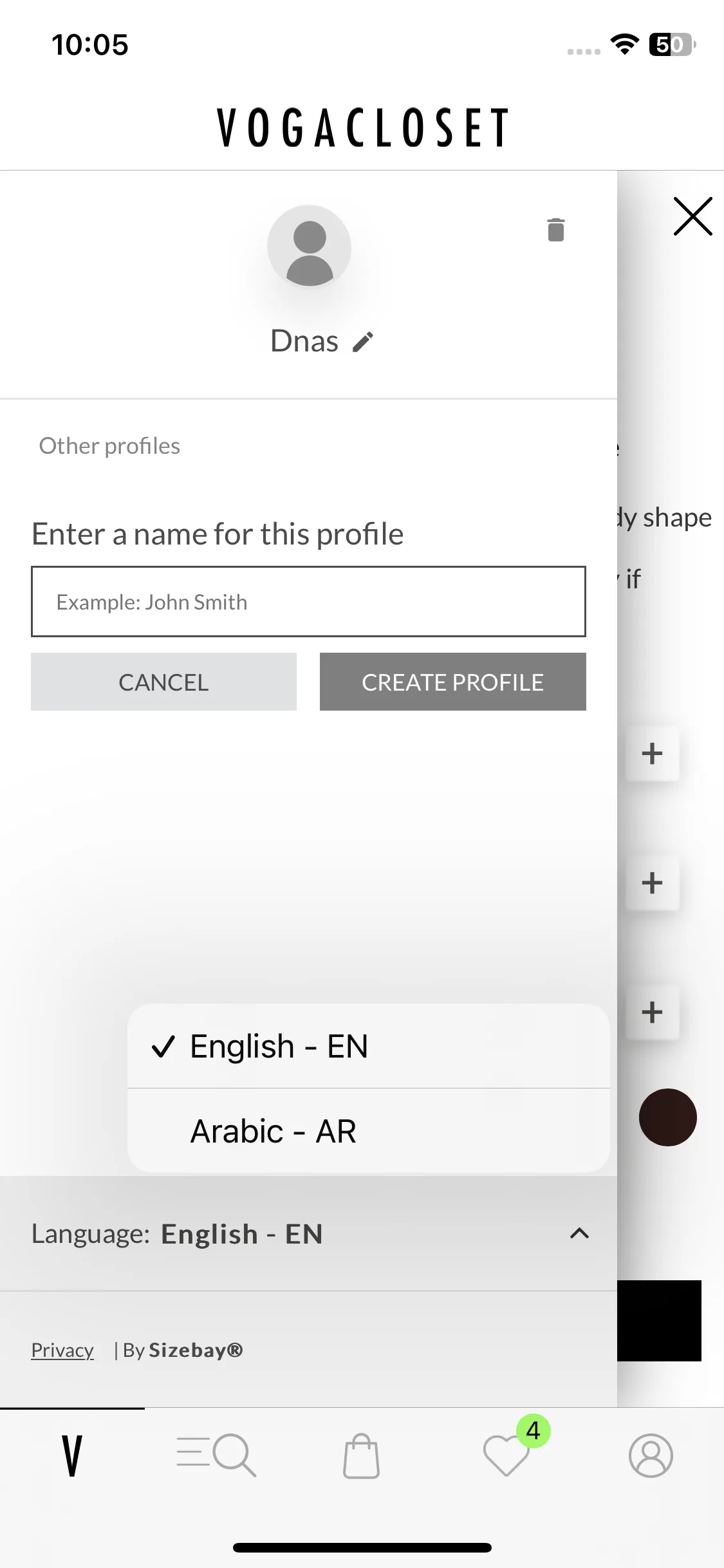The height and width of the screenshot is (1568, 724).
Task: Expand the first plus section
Action: 652,753
